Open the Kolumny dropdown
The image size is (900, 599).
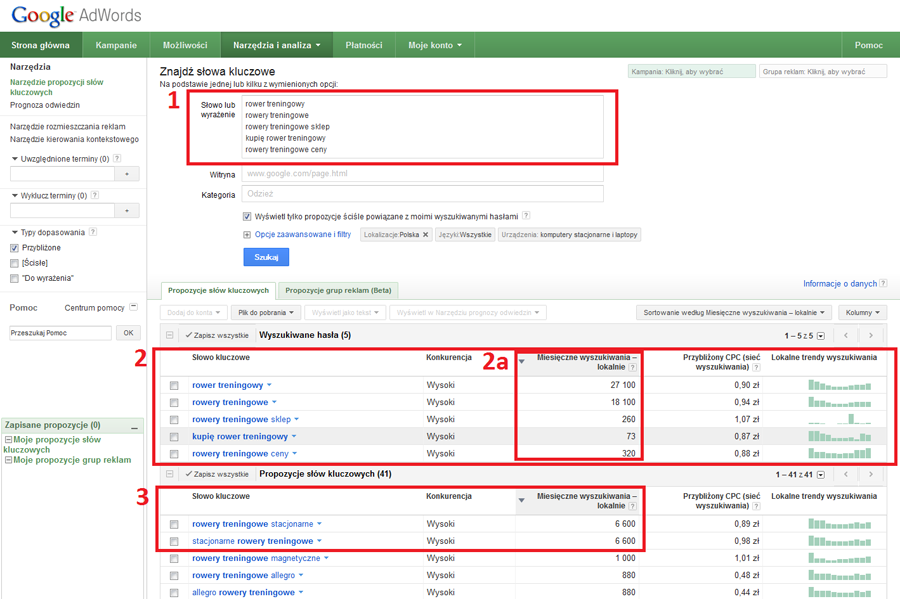coord(862,313)
